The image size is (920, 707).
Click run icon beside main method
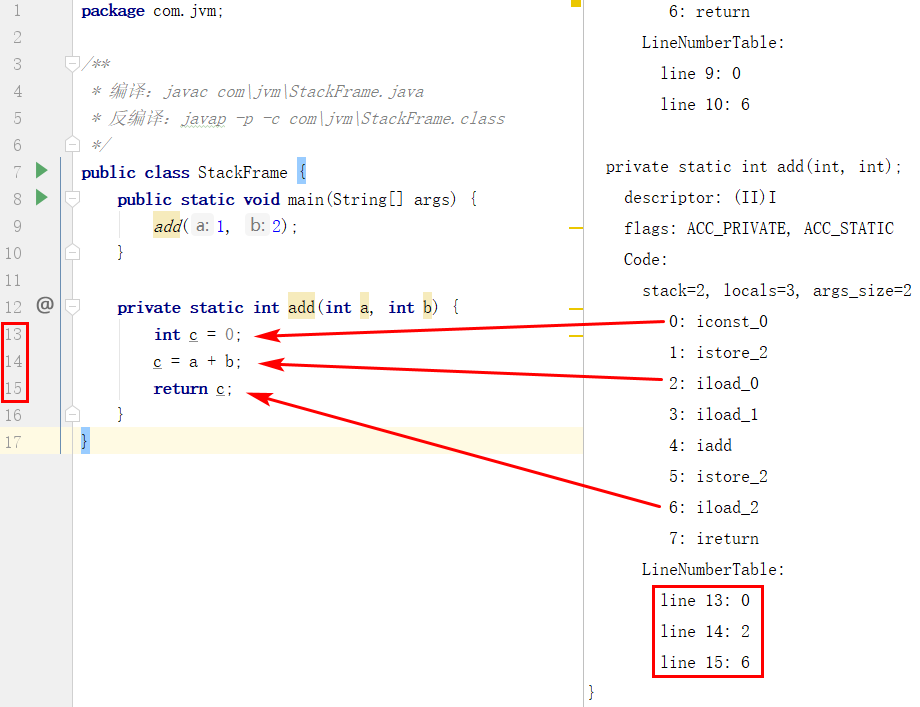tap(41, 197)
